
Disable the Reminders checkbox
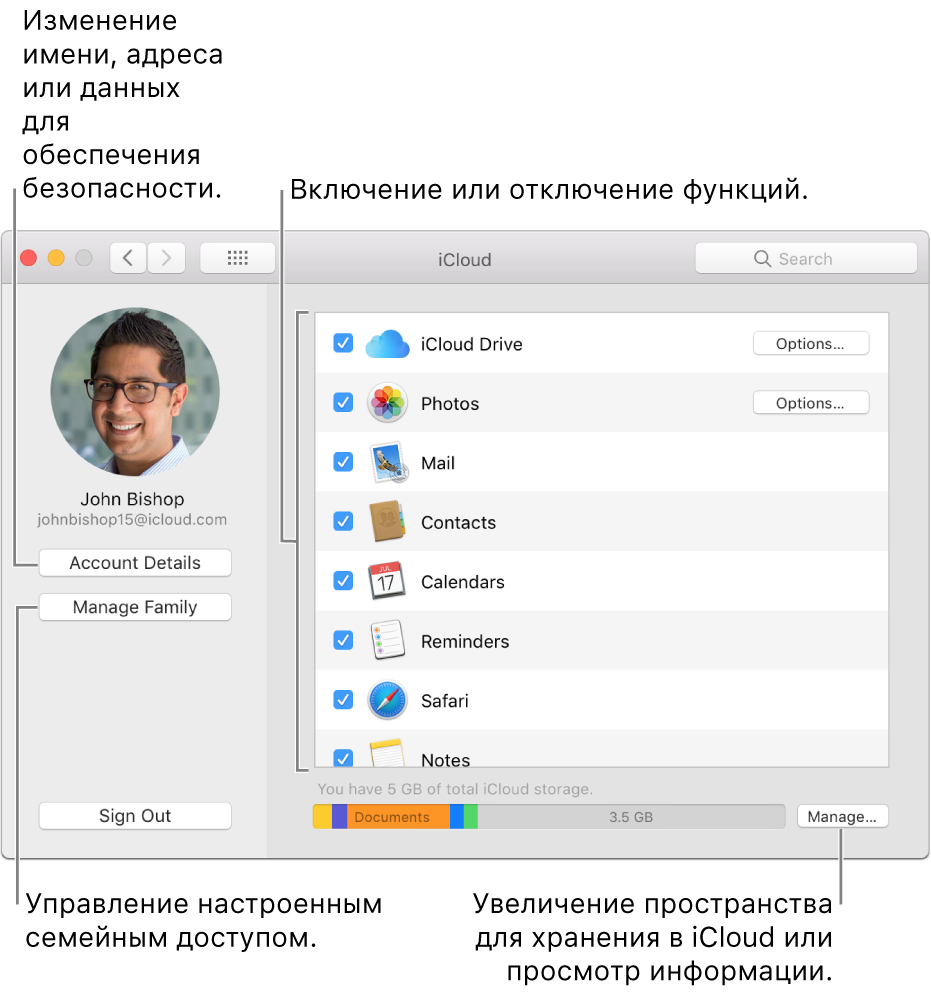343,640
